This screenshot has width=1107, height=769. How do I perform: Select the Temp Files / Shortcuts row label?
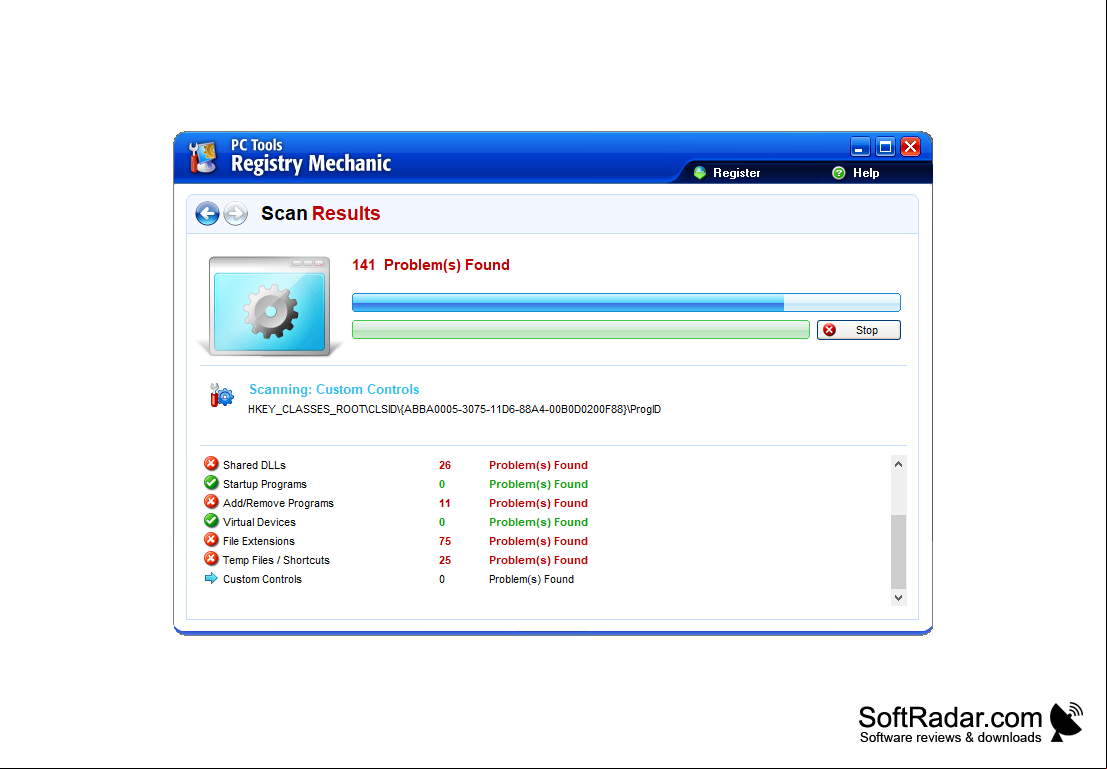point(276,561)
